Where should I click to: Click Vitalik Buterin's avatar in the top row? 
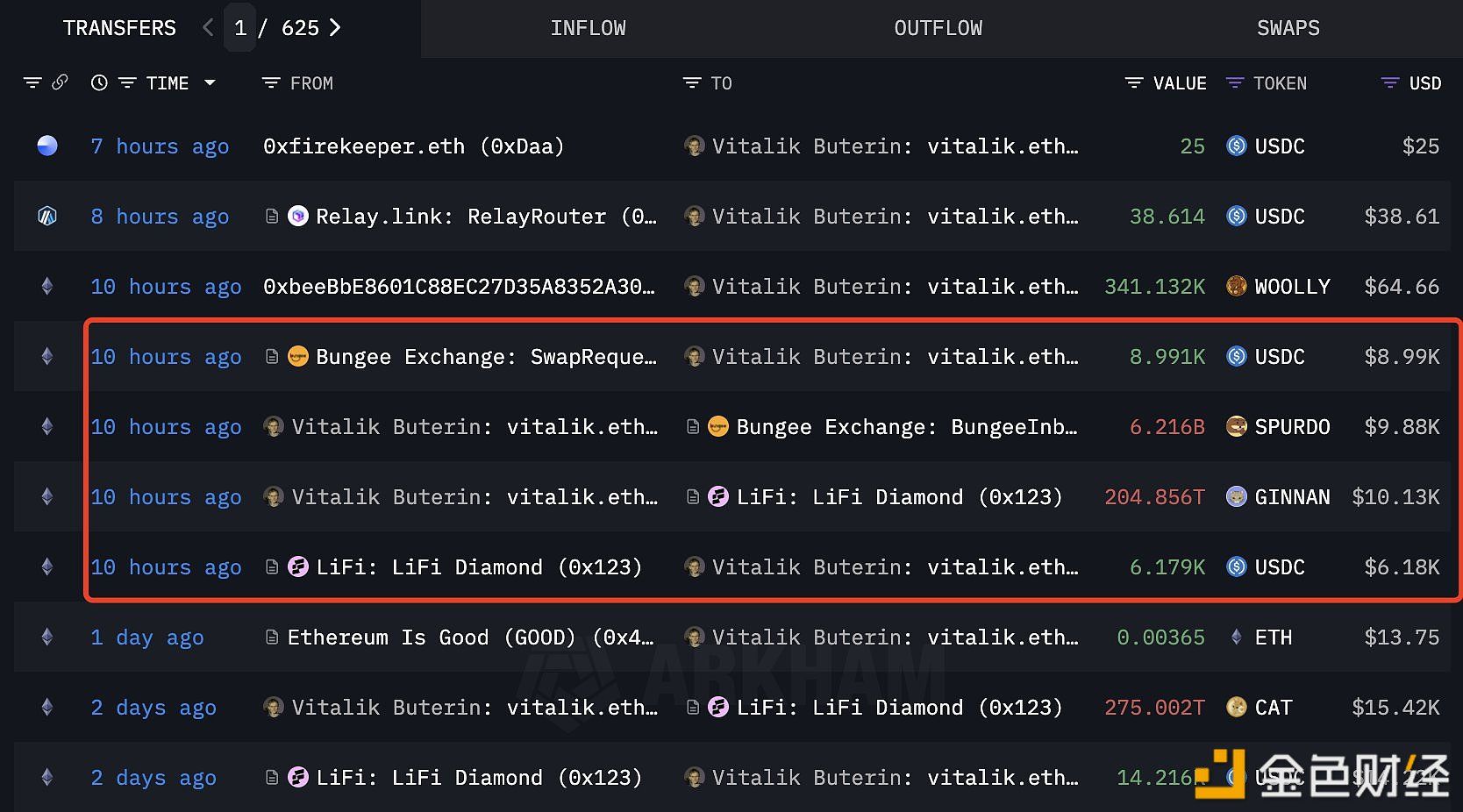click(x=695, y=146)
